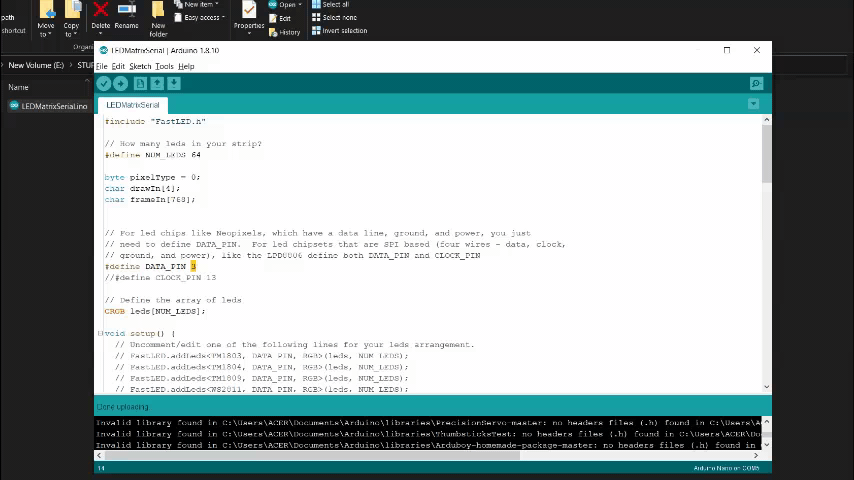Create a new sketch from toolbar
This screenshot has height=480, width=854.
coord(140,84)
